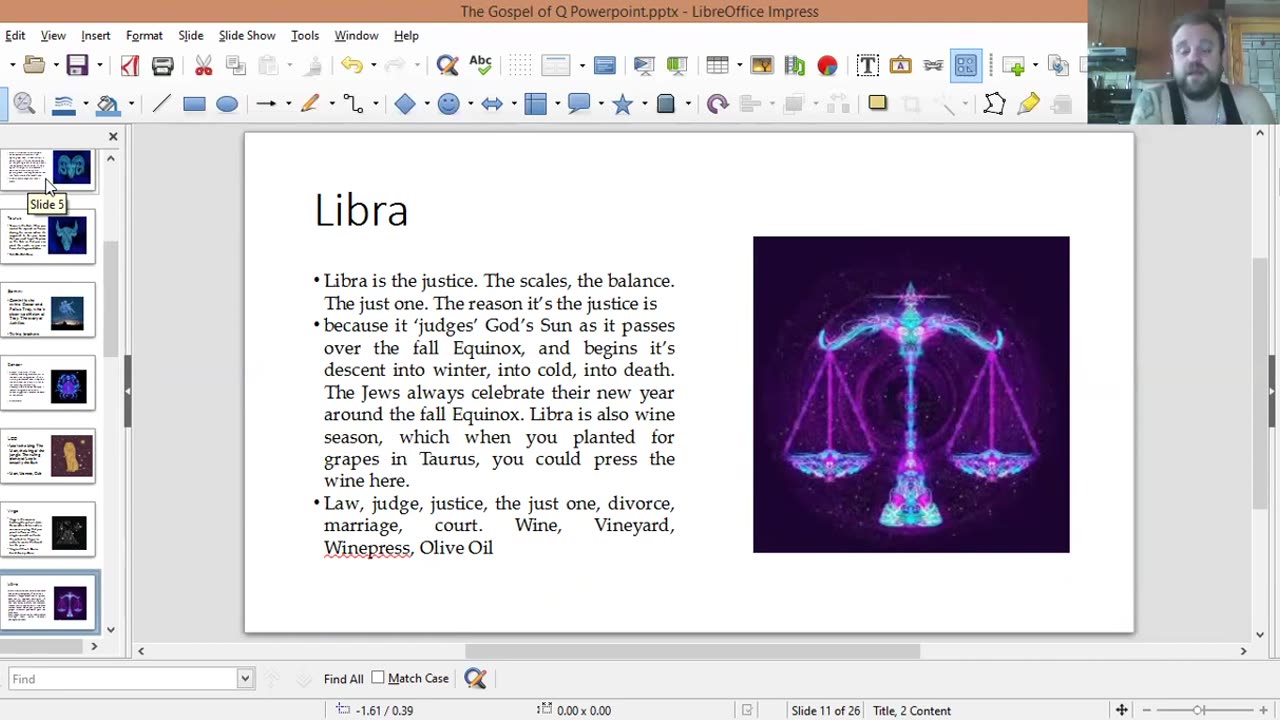Open the Find box history dropdown
This screenshot has width=1280, height=720.
point(244,679)
